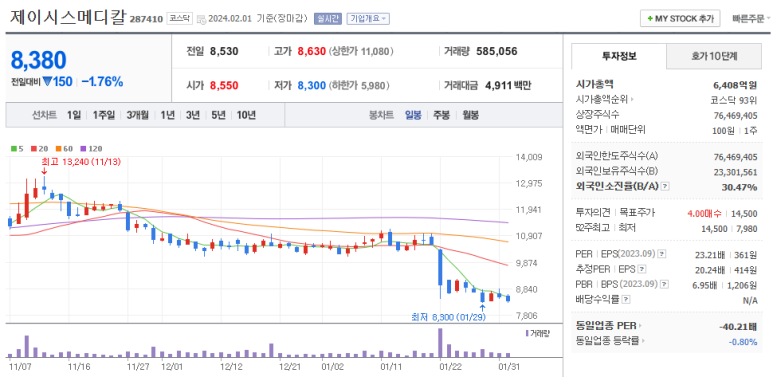Click the 20-day moving average legend
The height and width of the screenshot is (377, 773).
[x=38, y=148]
